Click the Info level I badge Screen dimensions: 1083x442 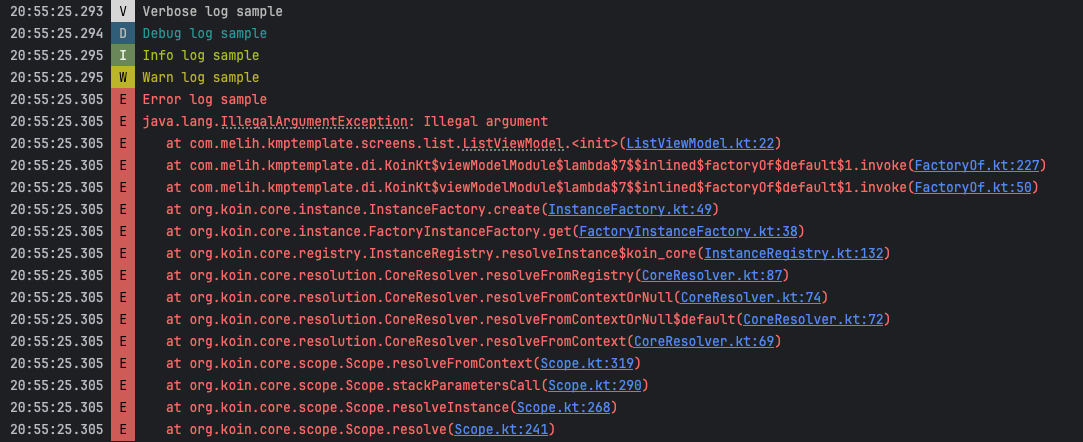pyautogui.click(x=122, y=56)
